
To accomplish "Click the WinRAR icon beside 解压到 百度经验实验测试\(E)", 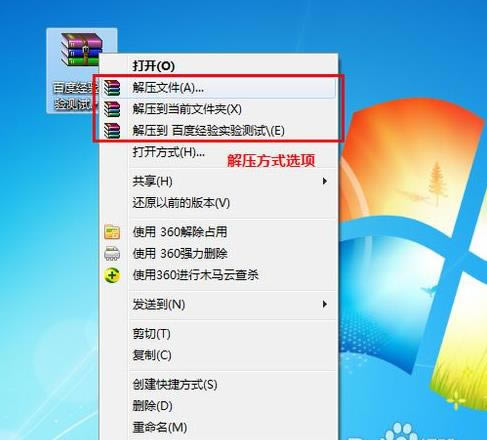I will (x=112, y=130).
